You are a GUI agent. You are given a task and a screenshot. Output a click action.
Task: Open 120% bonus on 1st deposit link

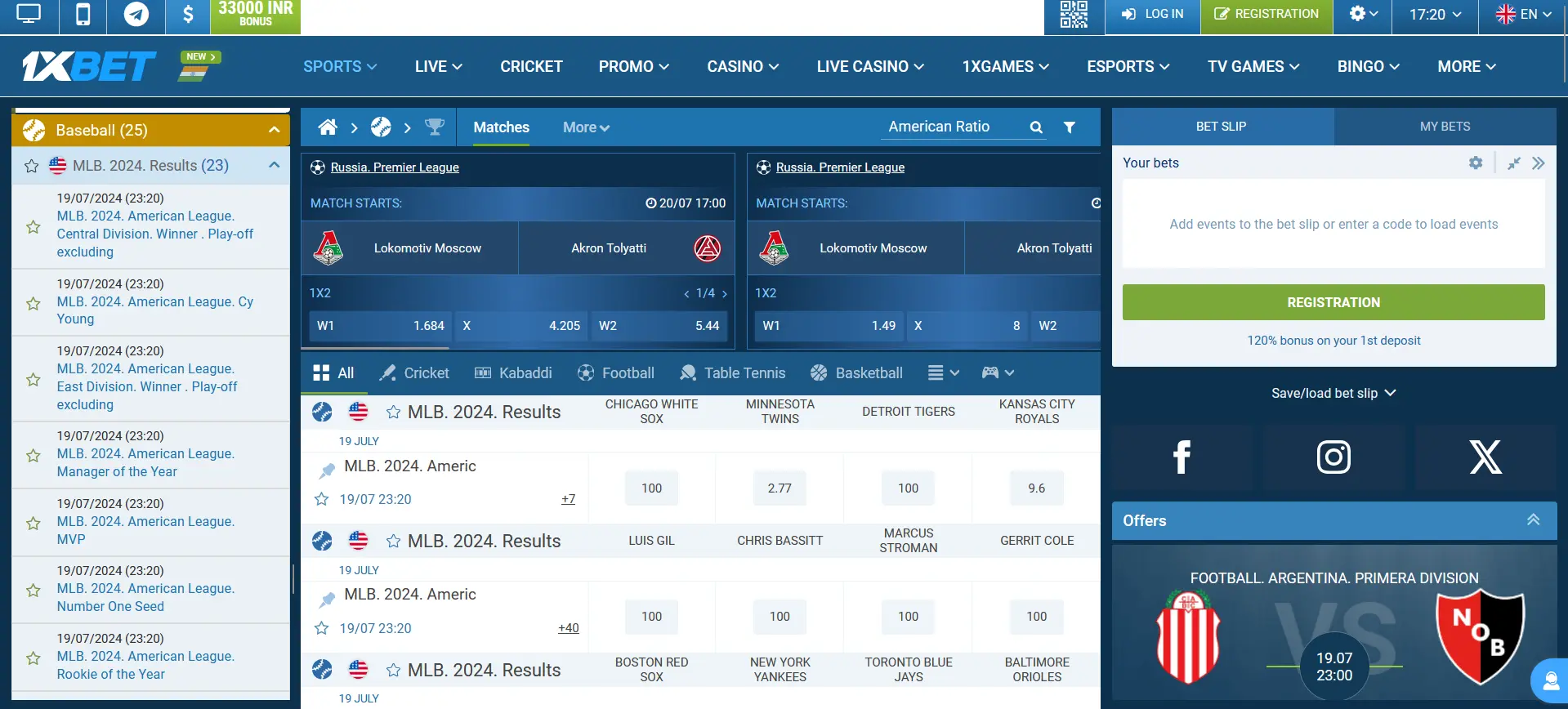[1333, 341]
